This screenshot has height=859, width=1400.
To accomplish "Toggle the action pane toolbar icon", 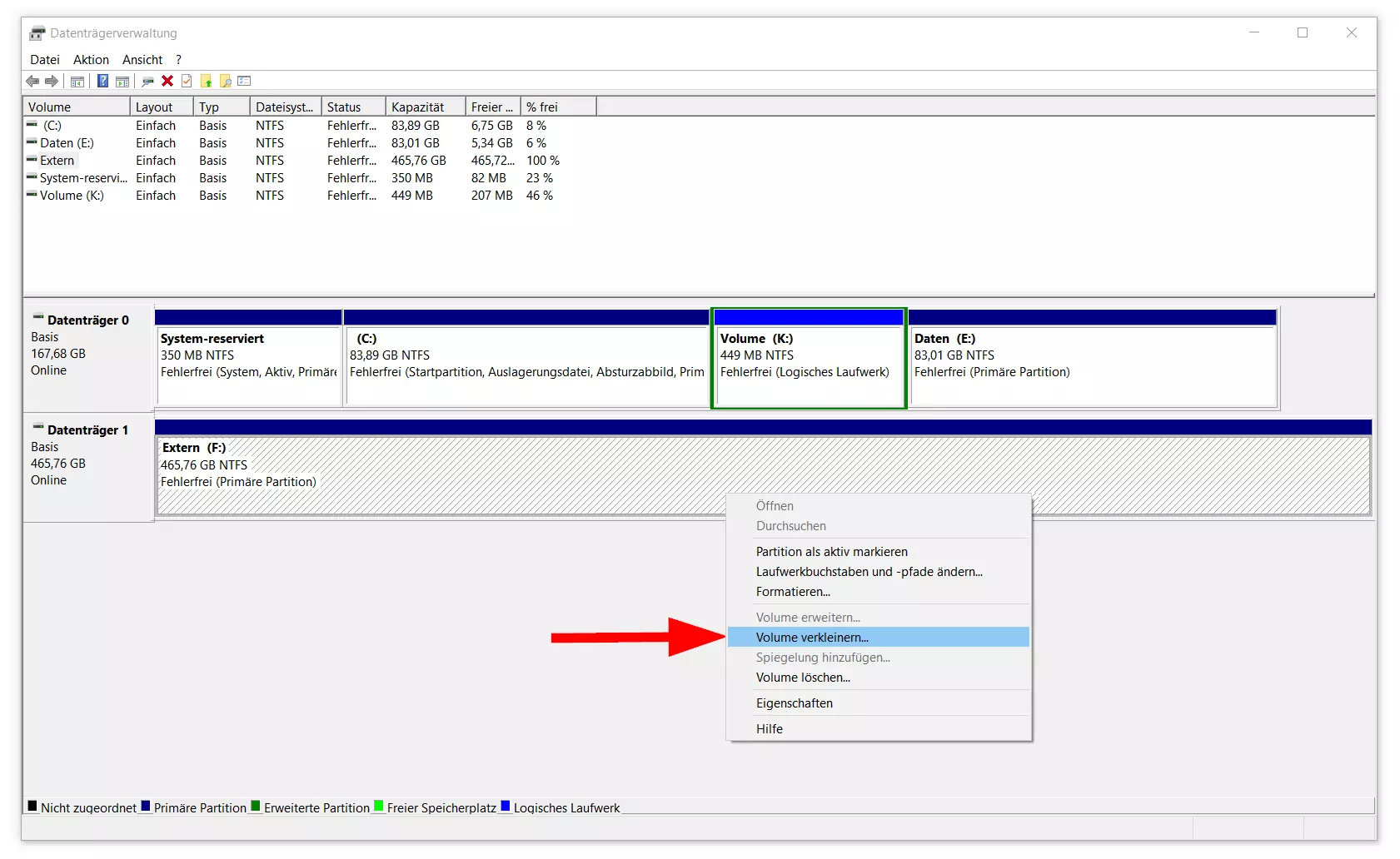I will coord(122,81).
